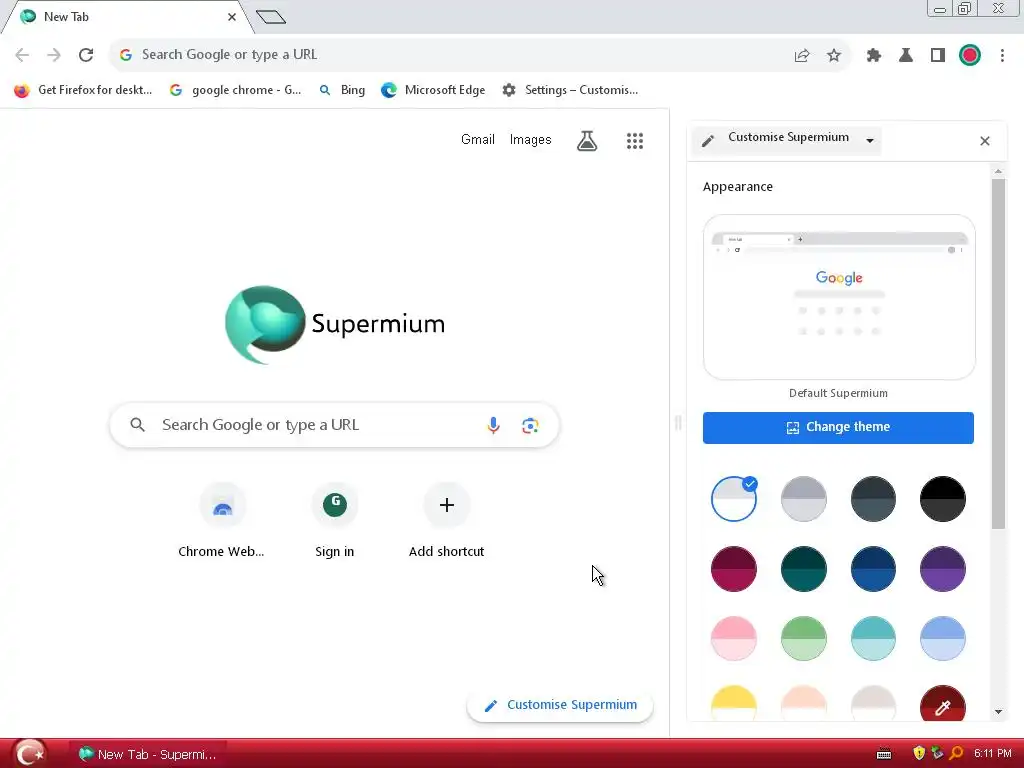
Task: Open the Gmail link
Action: pos(477,140)
